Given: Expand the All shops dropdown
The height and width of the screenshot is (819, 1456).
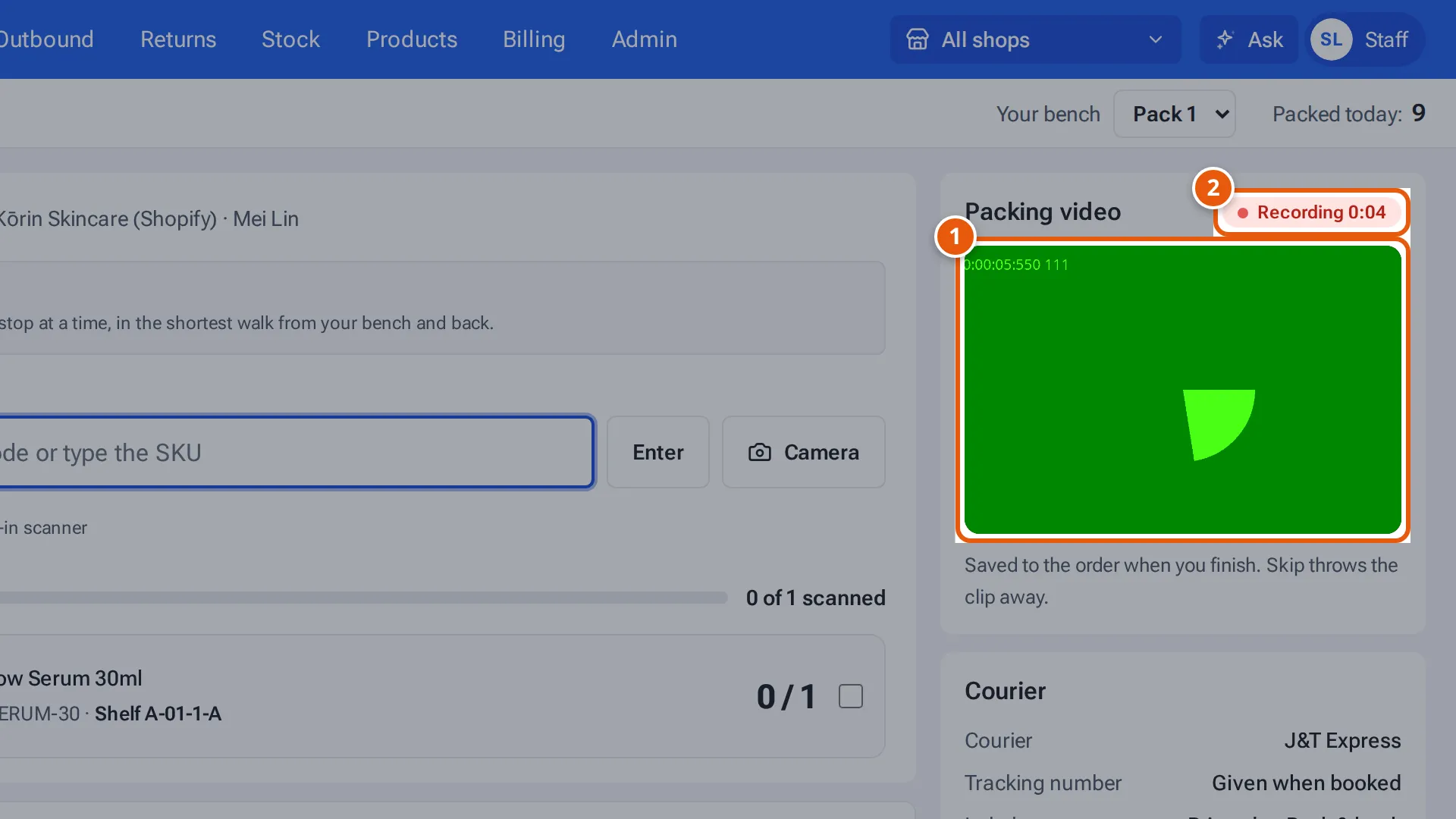Looking at the screenshot, I should coord(1035,39).
